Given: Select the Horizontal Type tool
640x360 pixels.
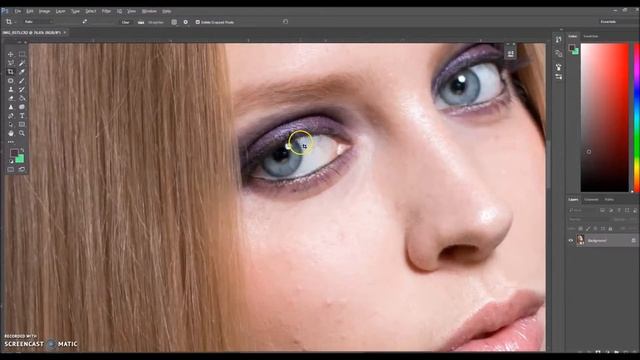Looking at the screenshot, I should (x=22, y=116).
